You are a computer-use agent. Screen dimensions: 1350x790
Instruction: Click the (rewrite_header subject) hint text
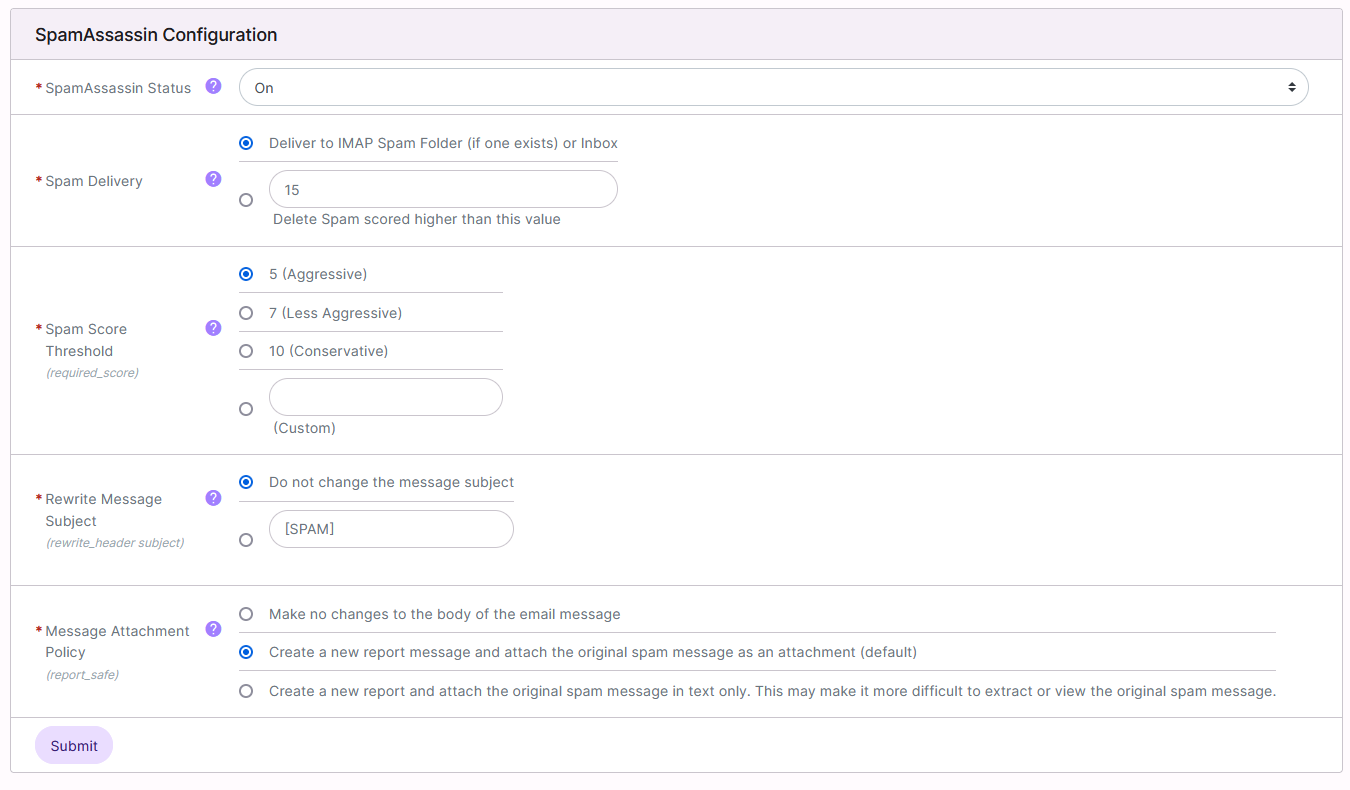click(115, 543)
